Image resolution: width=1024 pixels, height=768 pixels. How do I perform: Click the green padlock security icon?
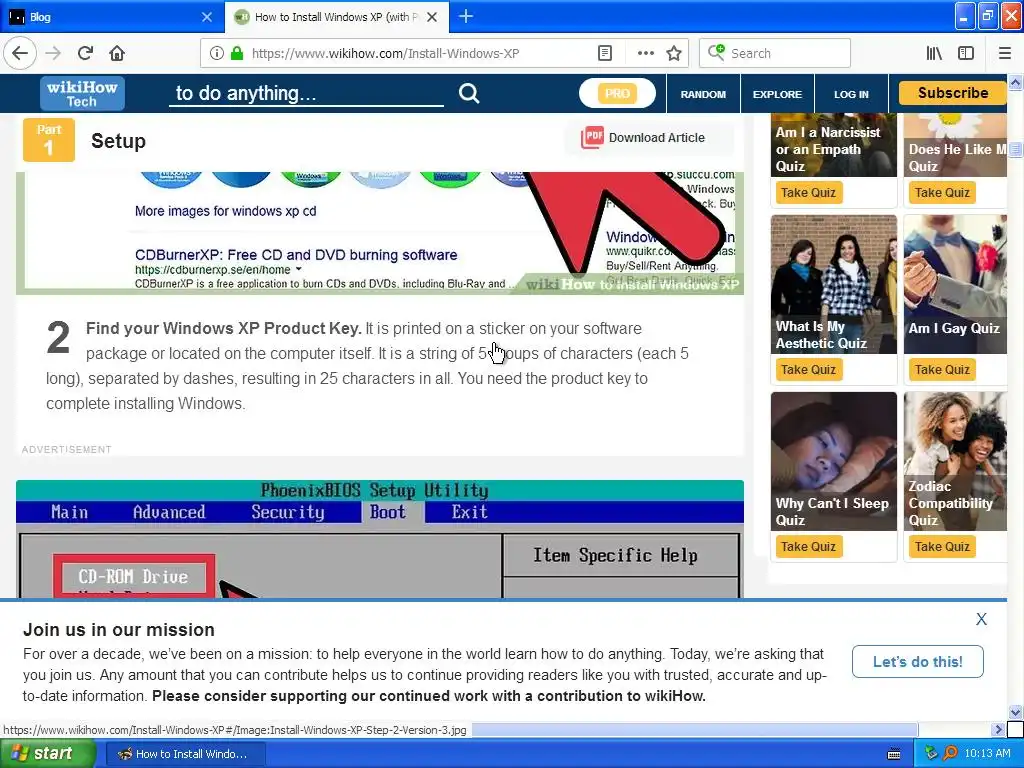click(x=237, y=54)
